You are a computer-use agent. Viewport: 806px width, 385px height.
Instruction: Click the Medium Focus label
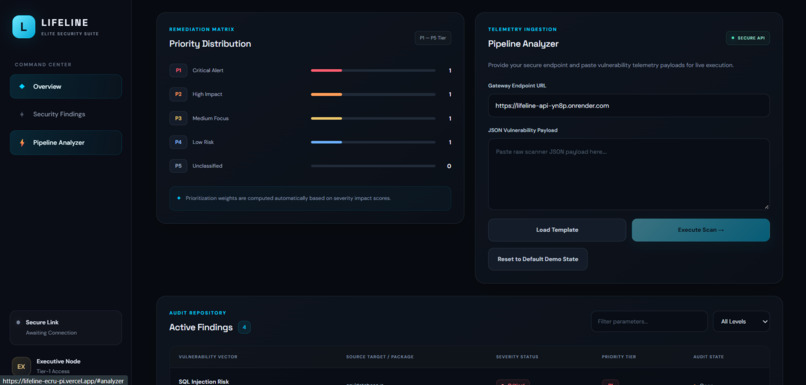(x=210, y=118)
